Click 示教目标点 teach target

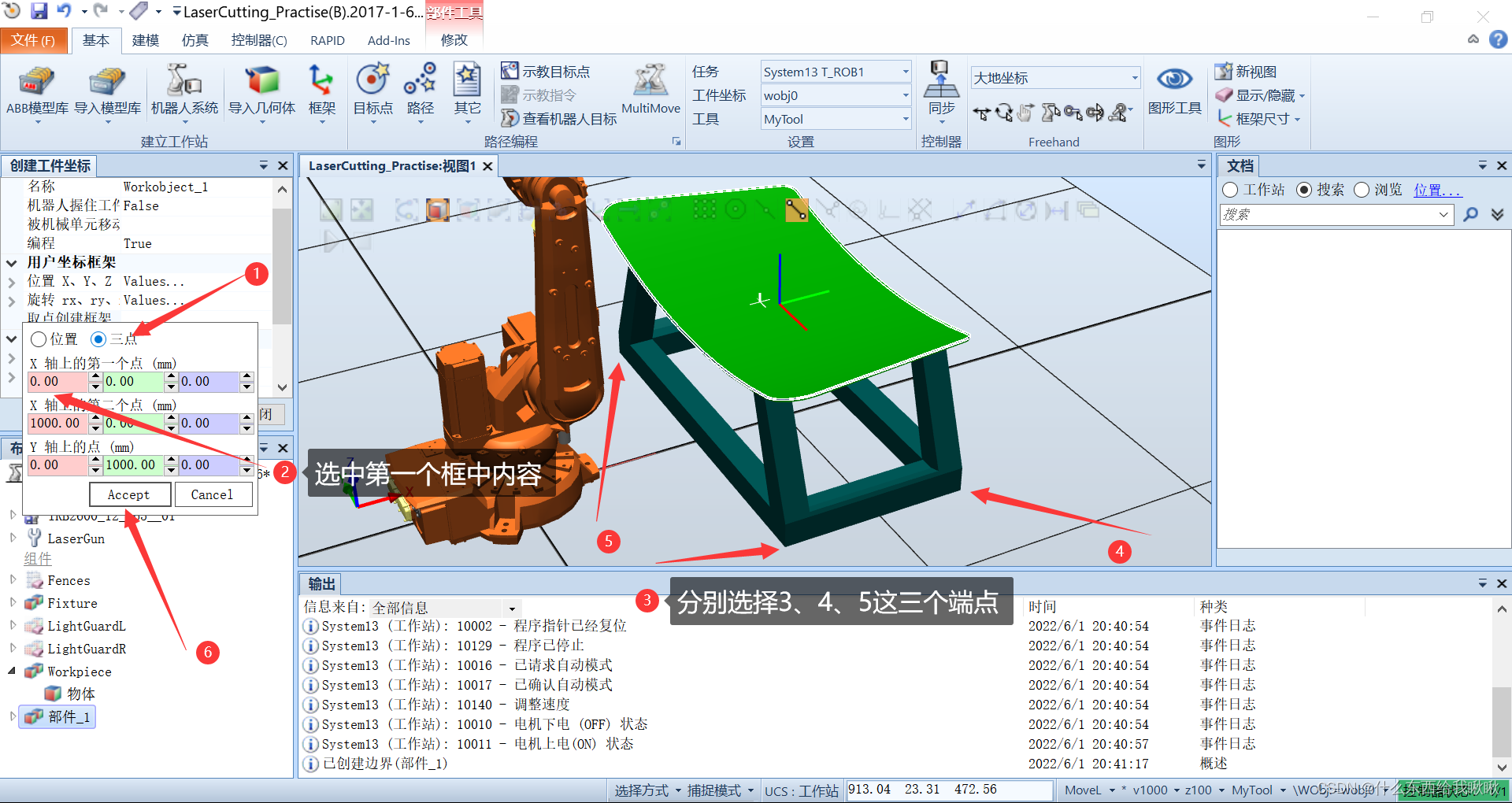(545, 72)
